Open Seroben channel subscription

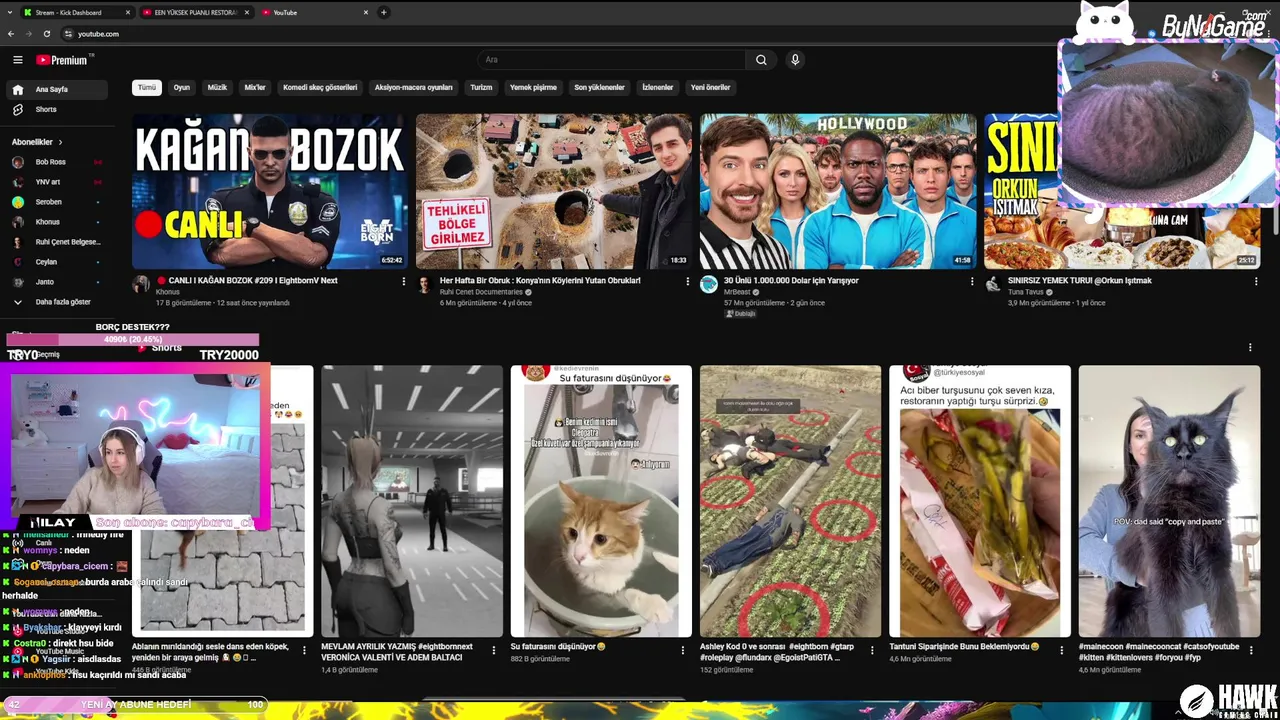55,202
